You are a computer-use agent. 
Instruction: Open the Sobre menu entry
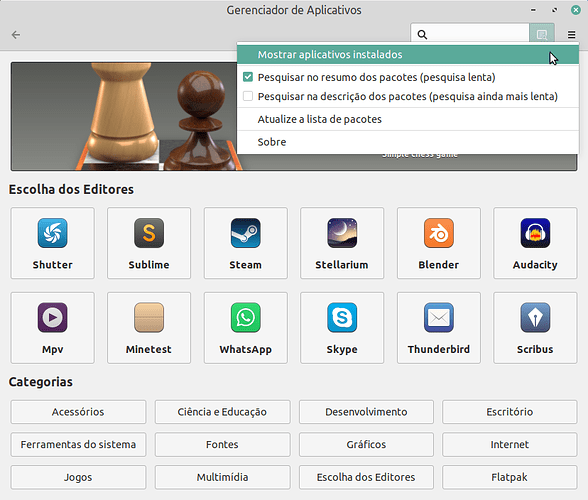click(x=408, y=142)
